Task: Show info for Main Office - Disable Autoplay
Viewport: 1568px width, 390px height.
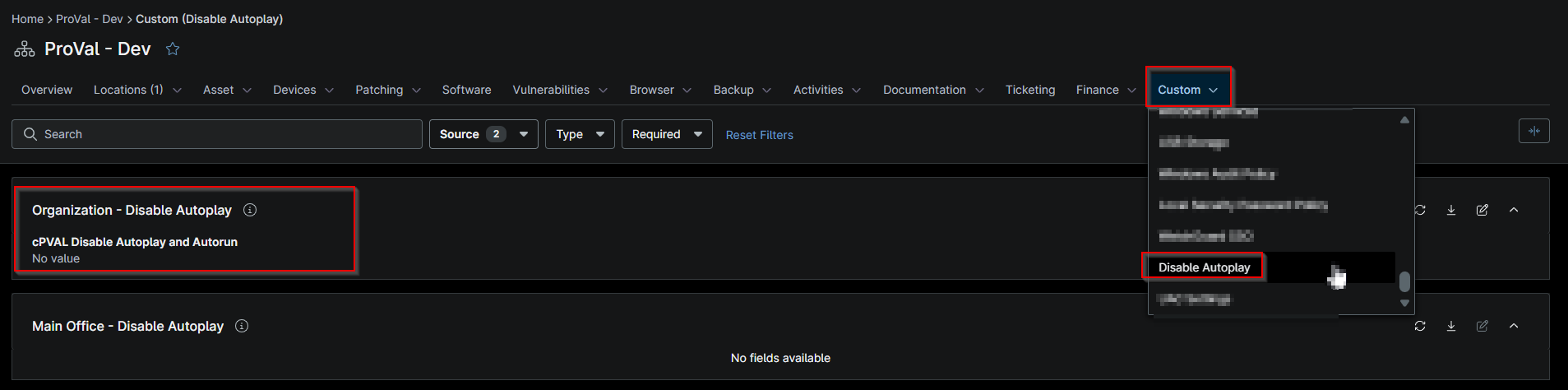Action: point(242,326)
